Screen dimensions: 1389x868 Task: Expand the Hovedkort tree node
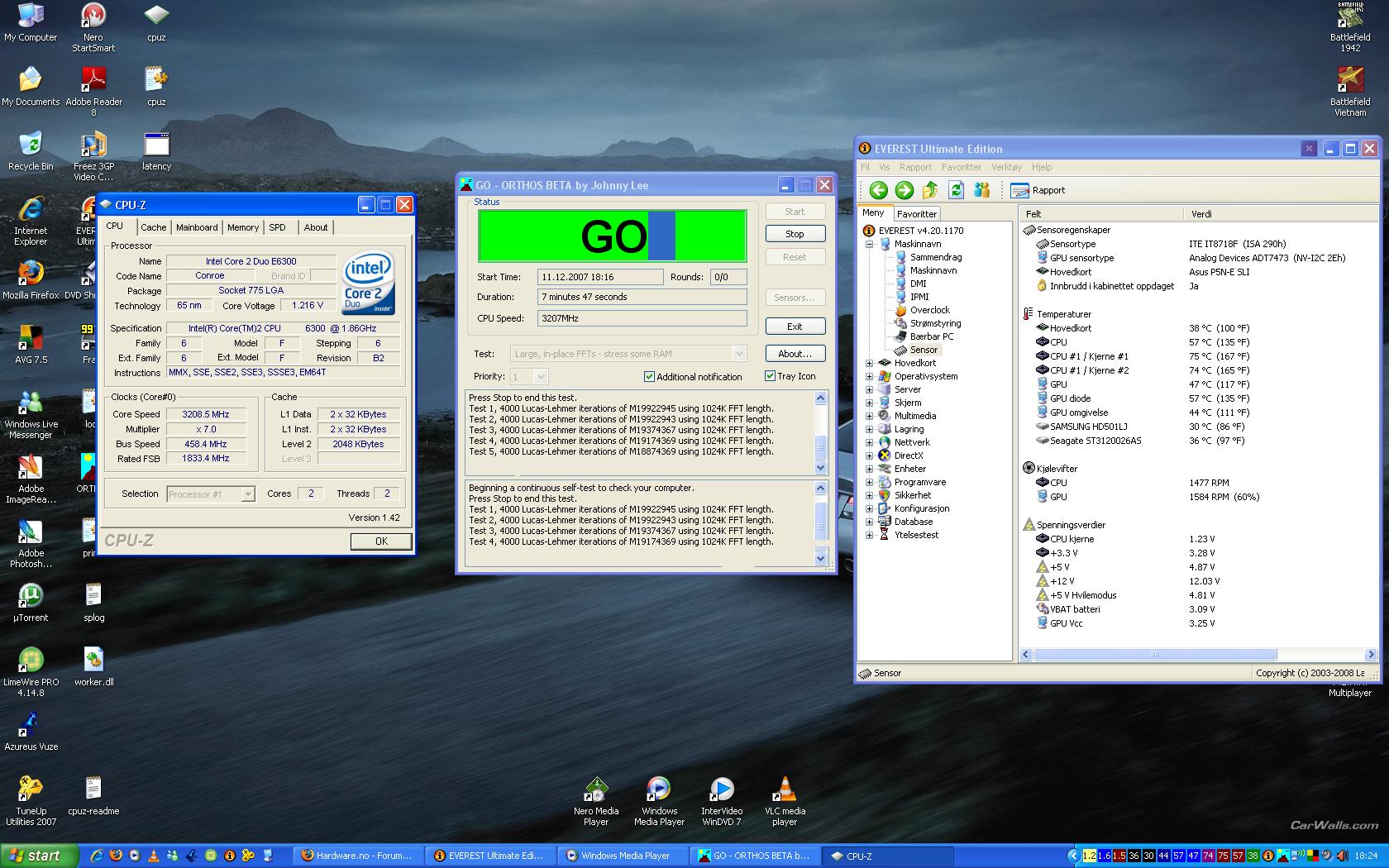pyautogui.click(x=869, y=363)
